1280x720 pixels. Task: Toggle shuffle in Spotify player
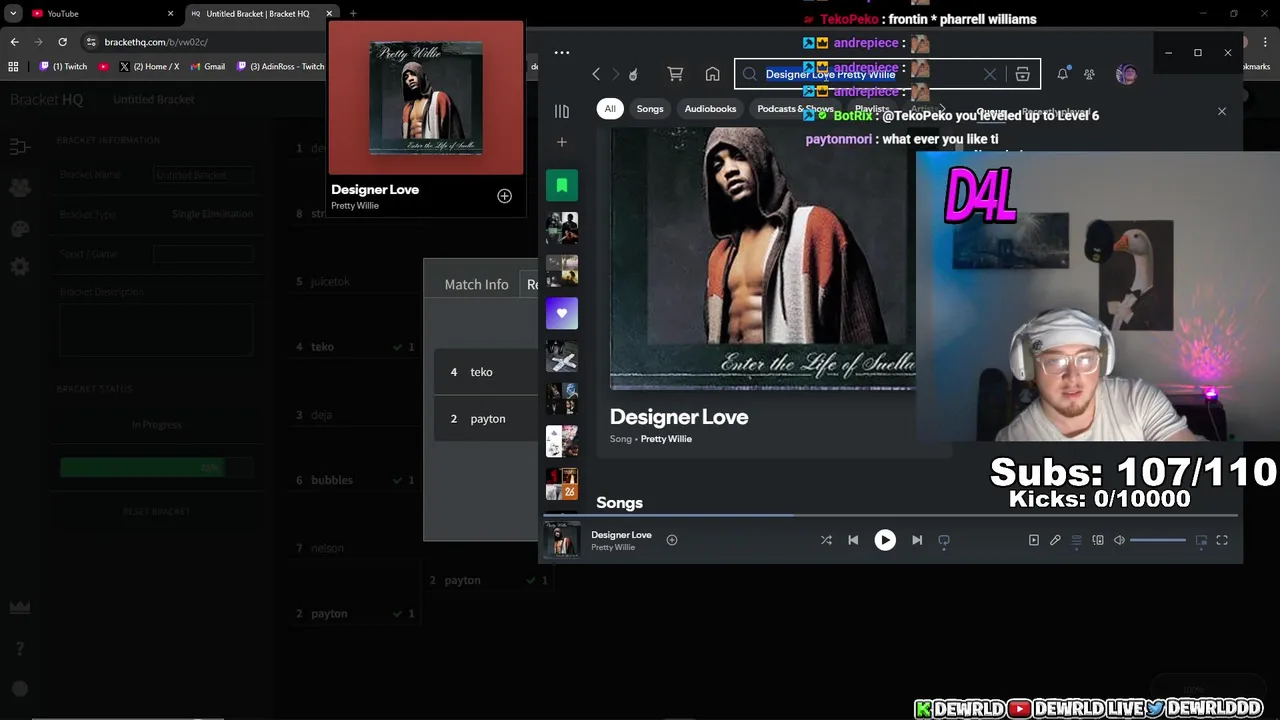pyautogui.click(x=826, y=540)
